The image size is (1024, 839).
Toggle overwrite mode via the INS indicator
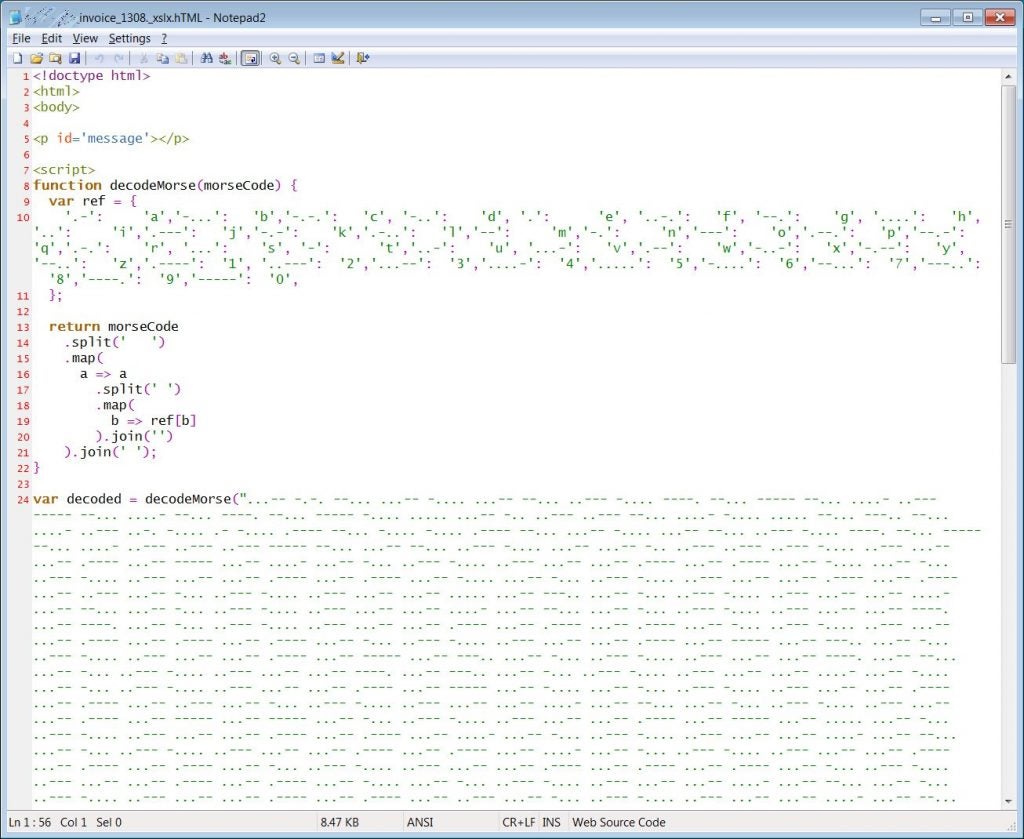click(551, 822)
